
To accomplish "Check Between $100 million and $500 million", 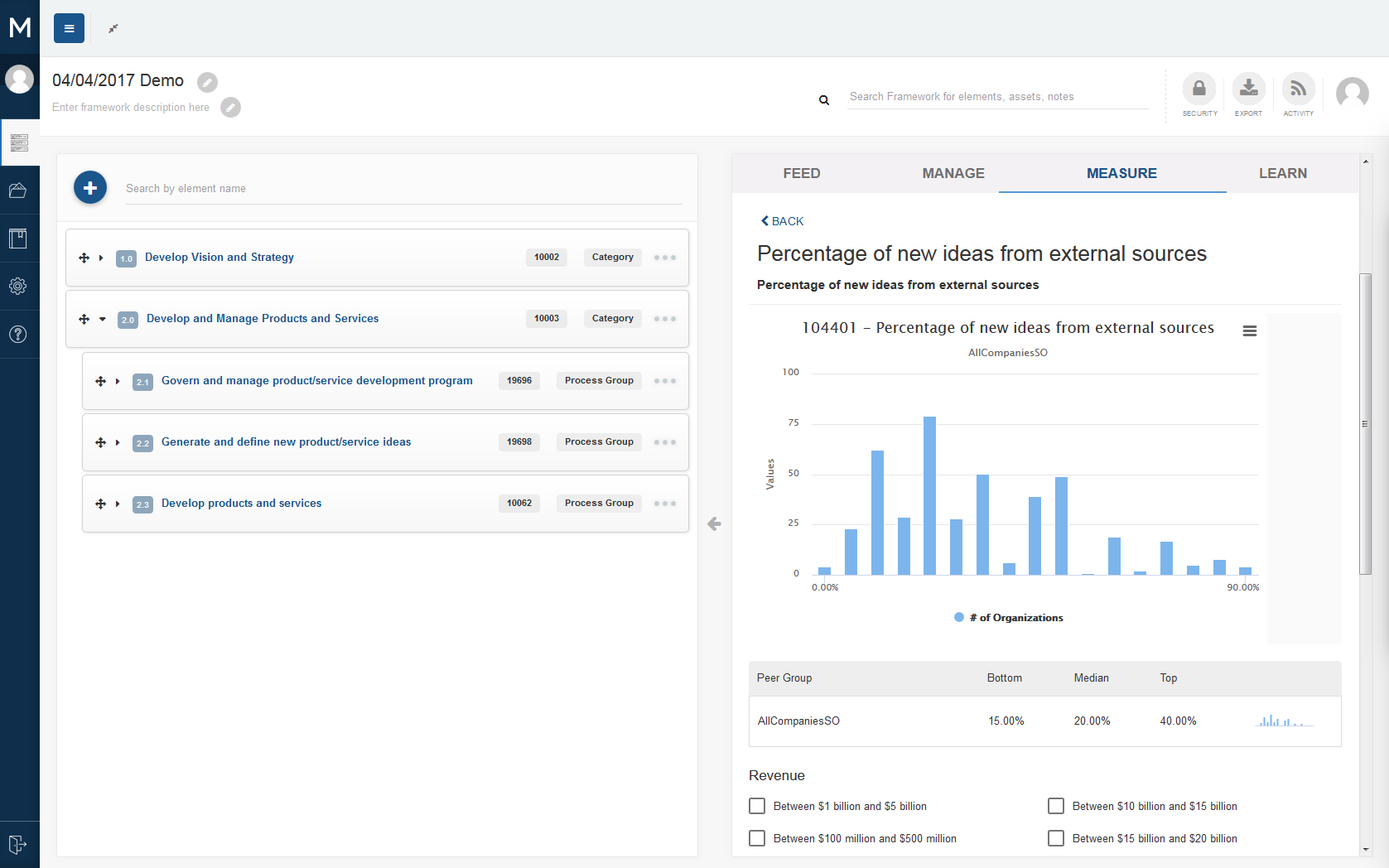I will coord(757,838).
